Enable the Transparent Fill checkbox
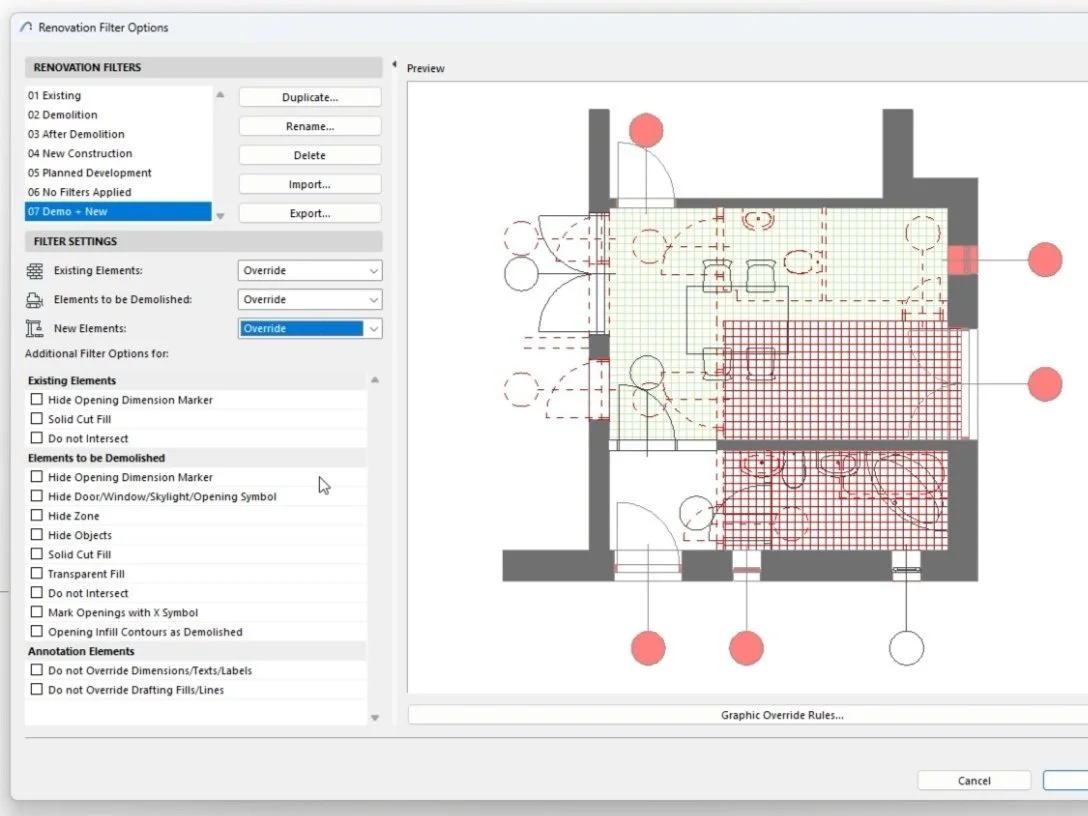This screenshot has width=1088, height=816. [37, 574]
